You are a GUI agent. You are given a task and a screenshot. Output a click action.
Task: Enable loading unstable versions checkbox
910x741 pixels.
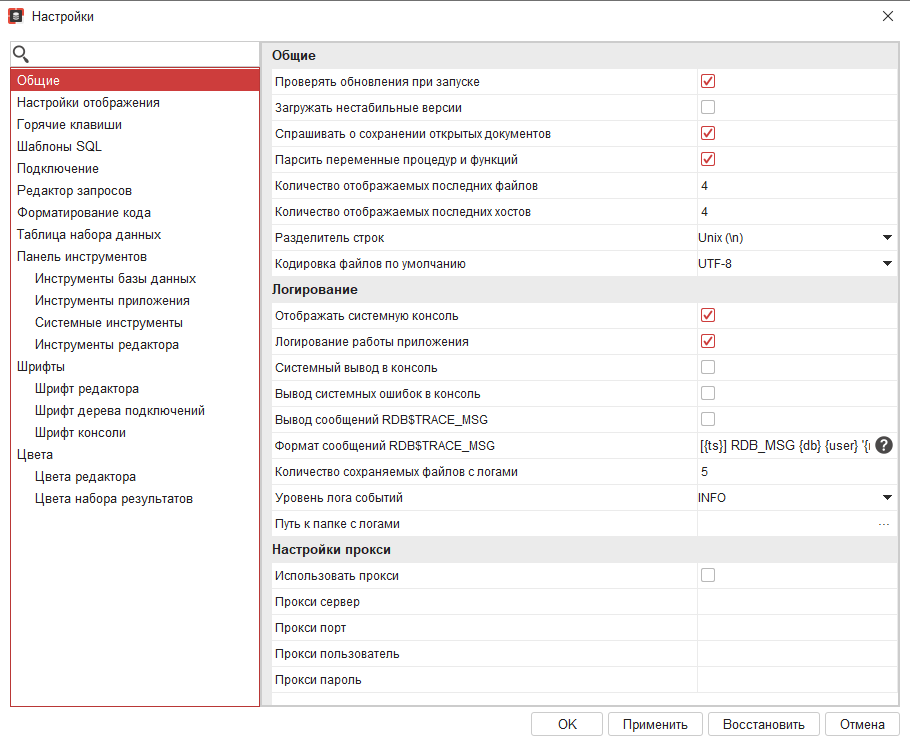708,108
